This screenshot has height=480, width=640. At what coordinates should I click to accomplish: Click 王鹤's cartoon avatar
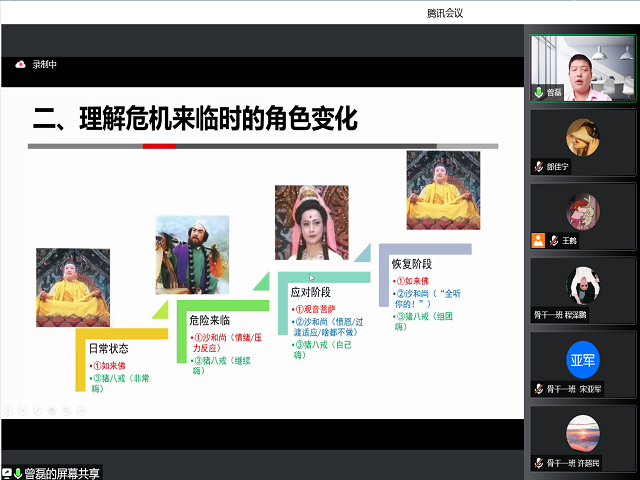pos(583,211)
